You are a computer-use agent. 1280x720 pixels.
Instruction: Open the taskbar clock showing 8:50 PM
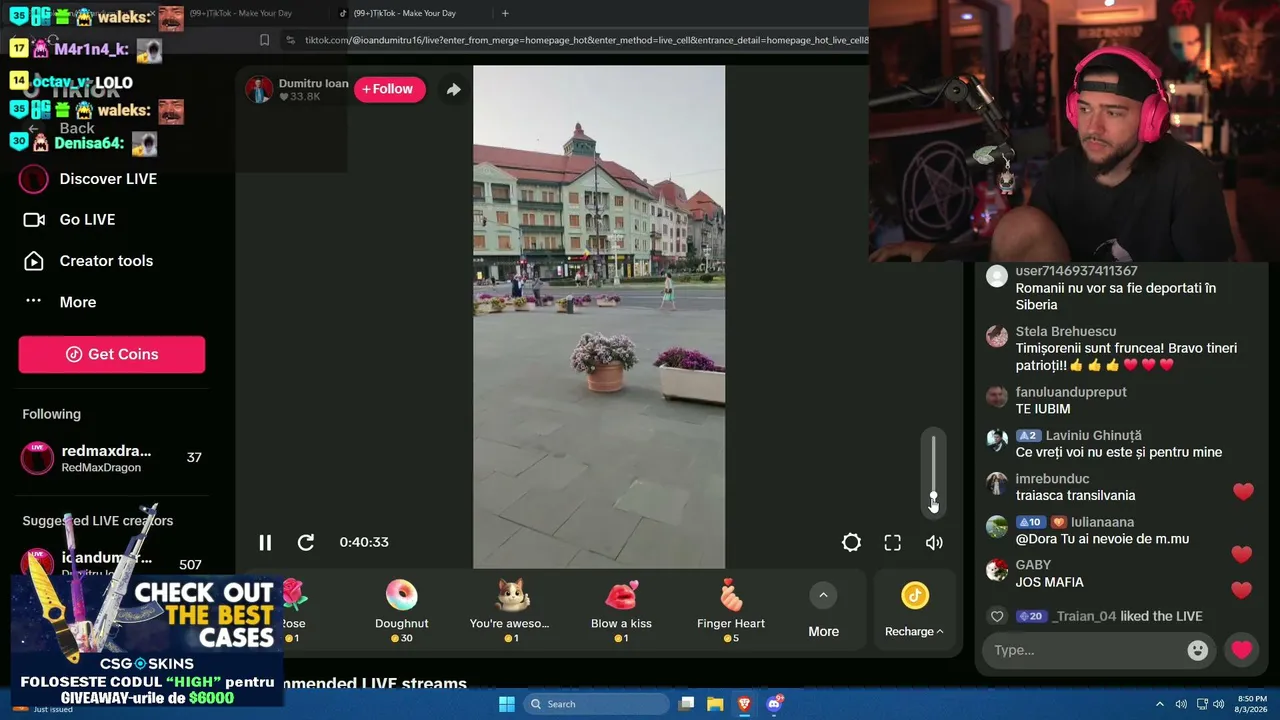(1252, 704)
